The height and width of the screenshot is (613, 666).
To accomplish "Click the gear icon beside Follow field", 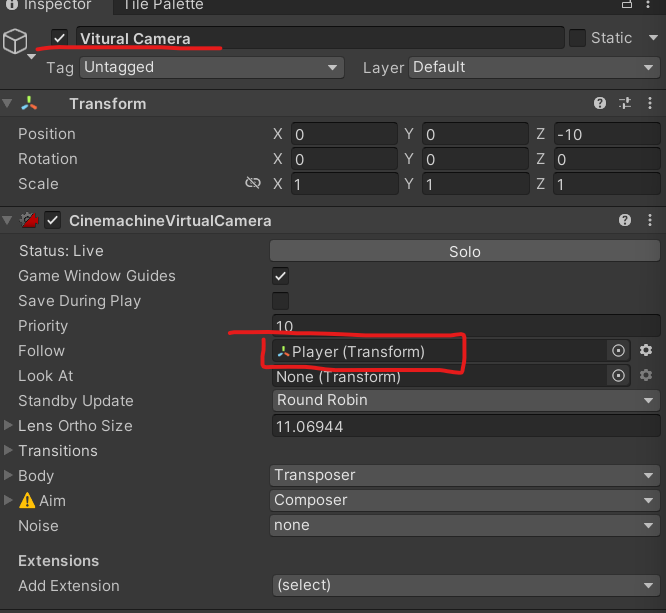I will point(646,351).
